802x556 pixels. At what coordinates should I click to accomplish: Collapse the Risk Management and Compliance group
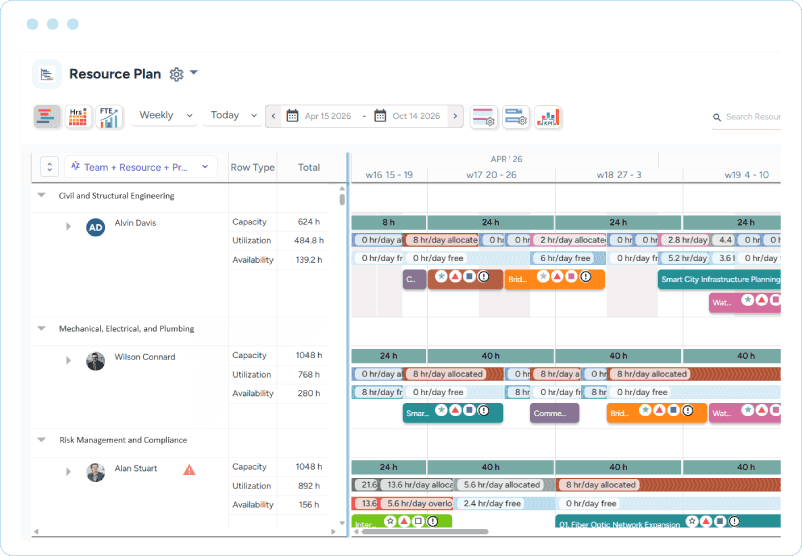click(x=42, y=440)
